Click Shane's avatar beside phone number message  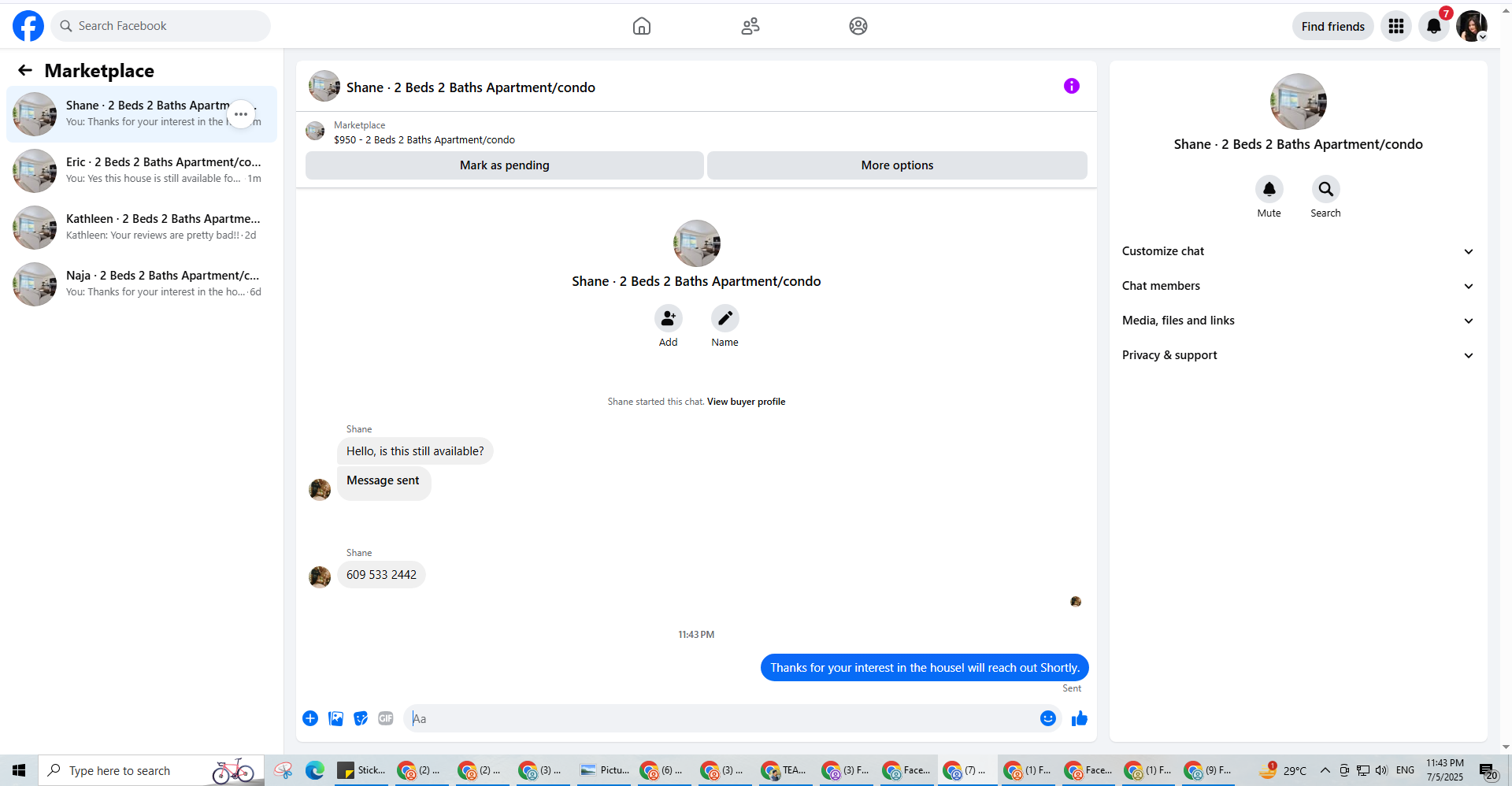320,577
